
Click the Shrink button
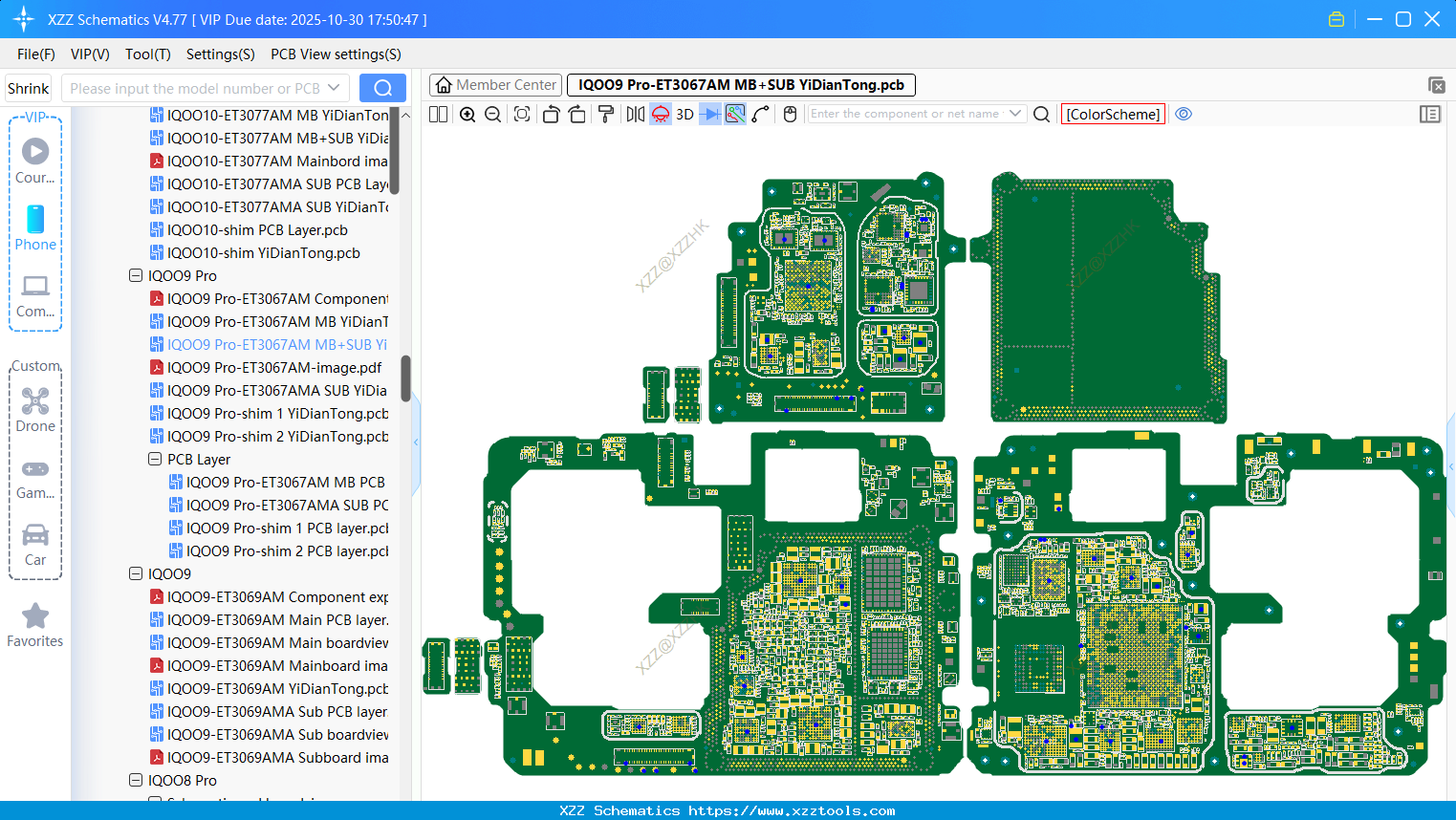click(x=28, y=88)
